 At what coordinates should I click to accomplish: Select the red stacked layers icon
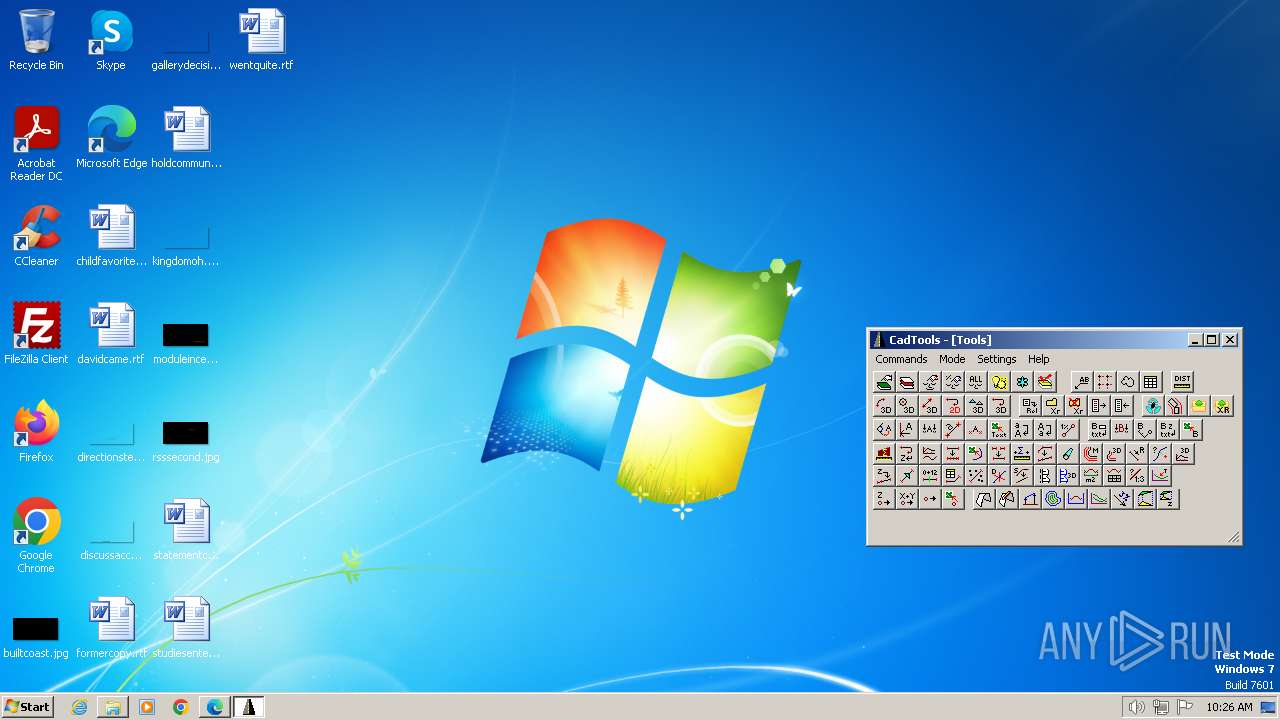coord(907,381)
